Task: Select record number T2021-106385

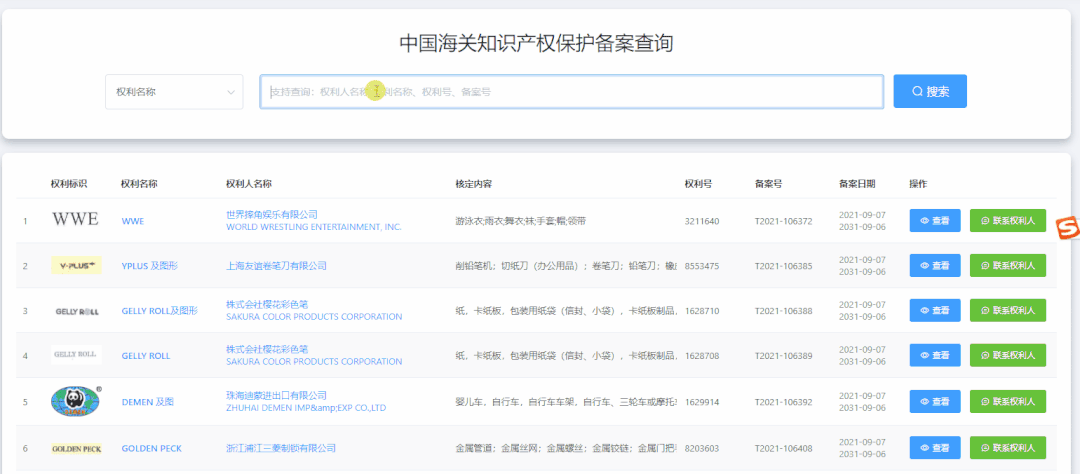Action: pos(783,266)
